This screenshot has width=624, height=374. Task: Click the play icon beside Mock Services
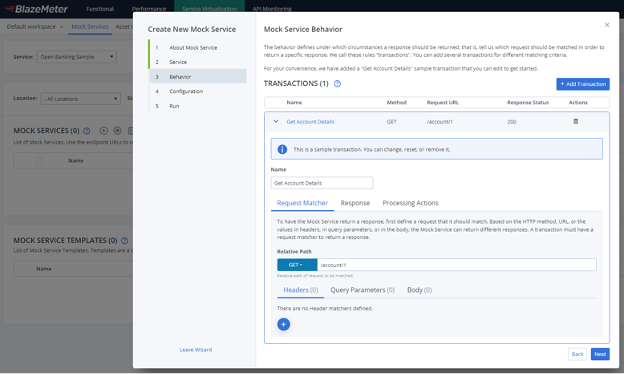pyautogui.click(x=104, y=131)
